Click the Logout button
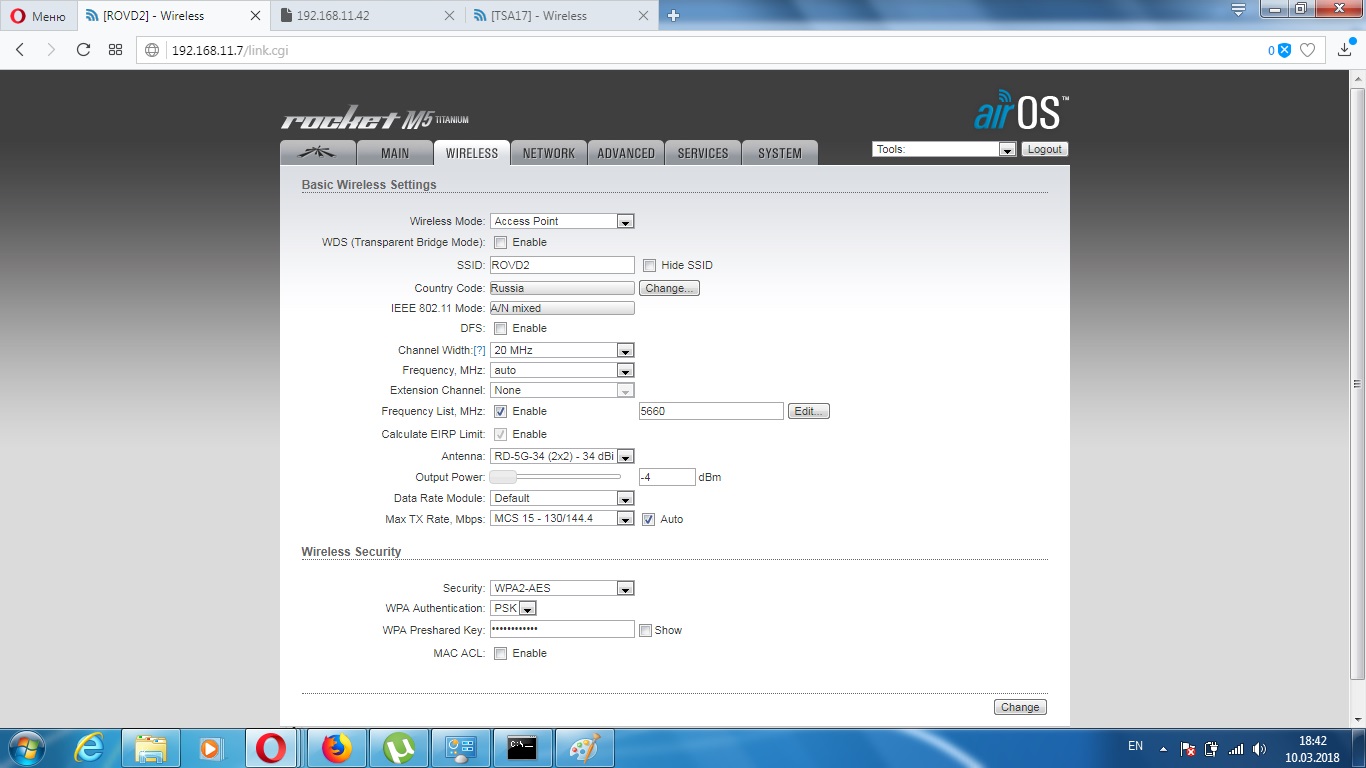This screenshot has height=768, width=1366. click(x=1045, y=149)
